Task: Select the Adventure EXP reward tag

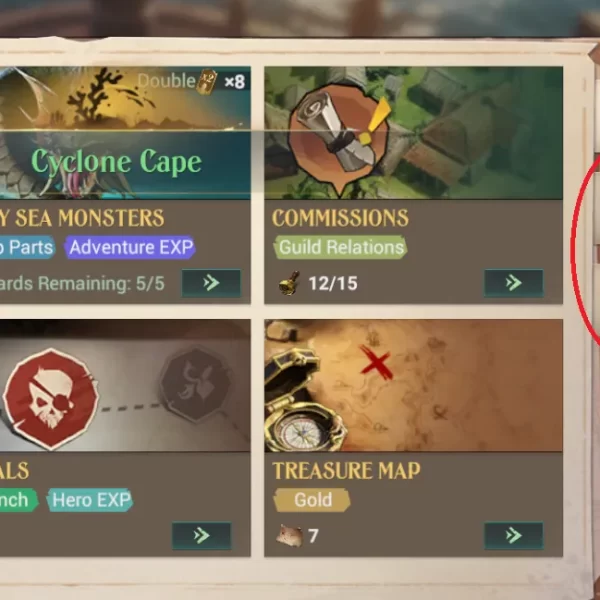Action: (130, 247)
